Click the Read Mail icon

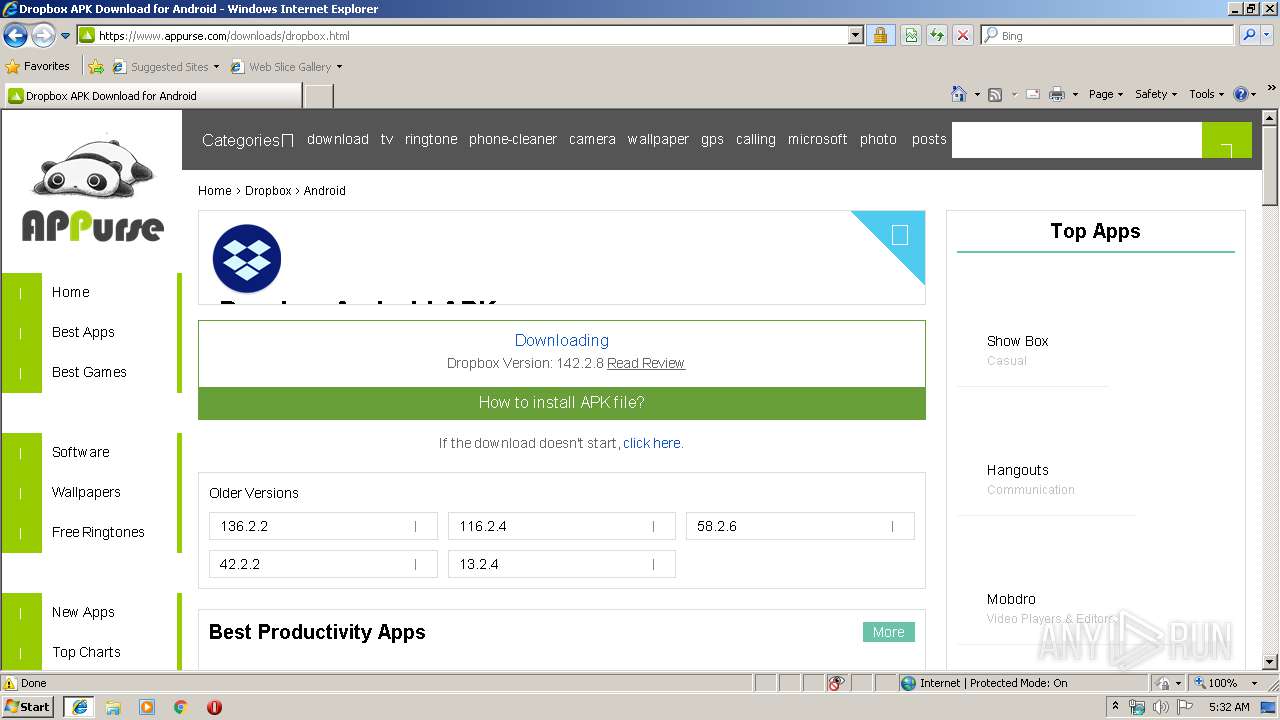pyautogui.click(x=1033, y=94)
